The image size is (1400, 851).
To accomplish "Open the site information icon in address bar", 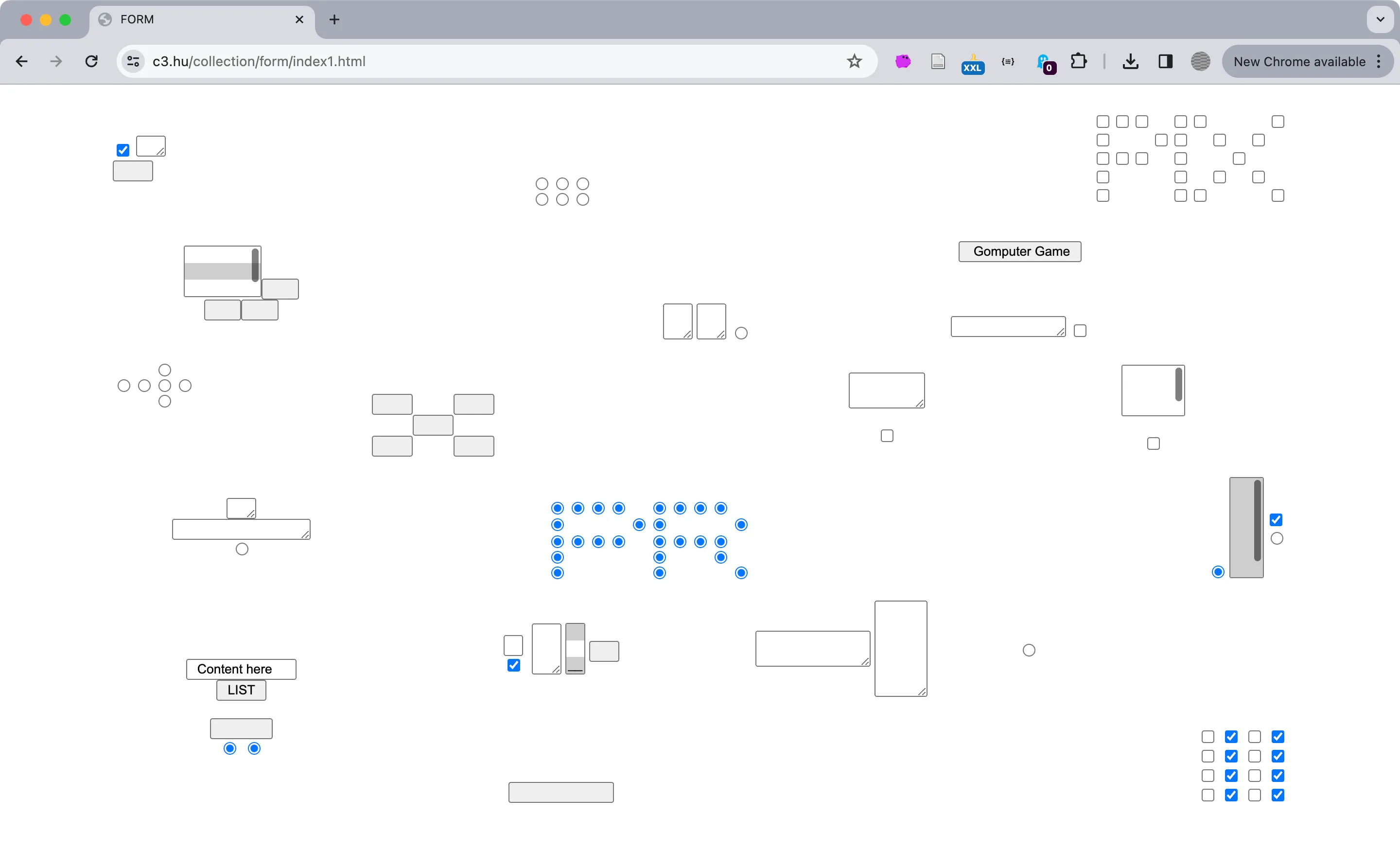I will coord(134,61).
